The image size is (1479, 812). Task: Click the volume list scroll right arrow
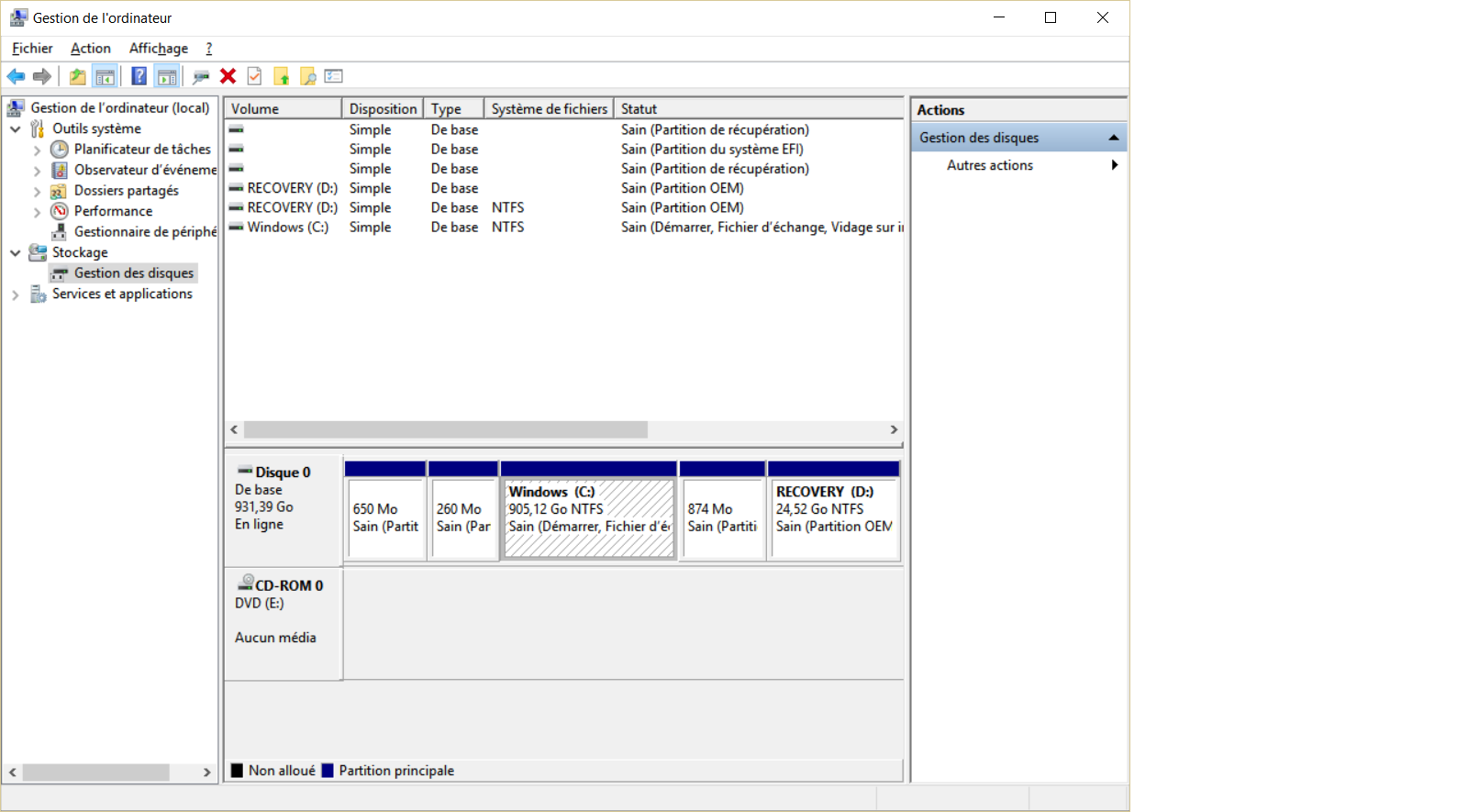[894, 429]
